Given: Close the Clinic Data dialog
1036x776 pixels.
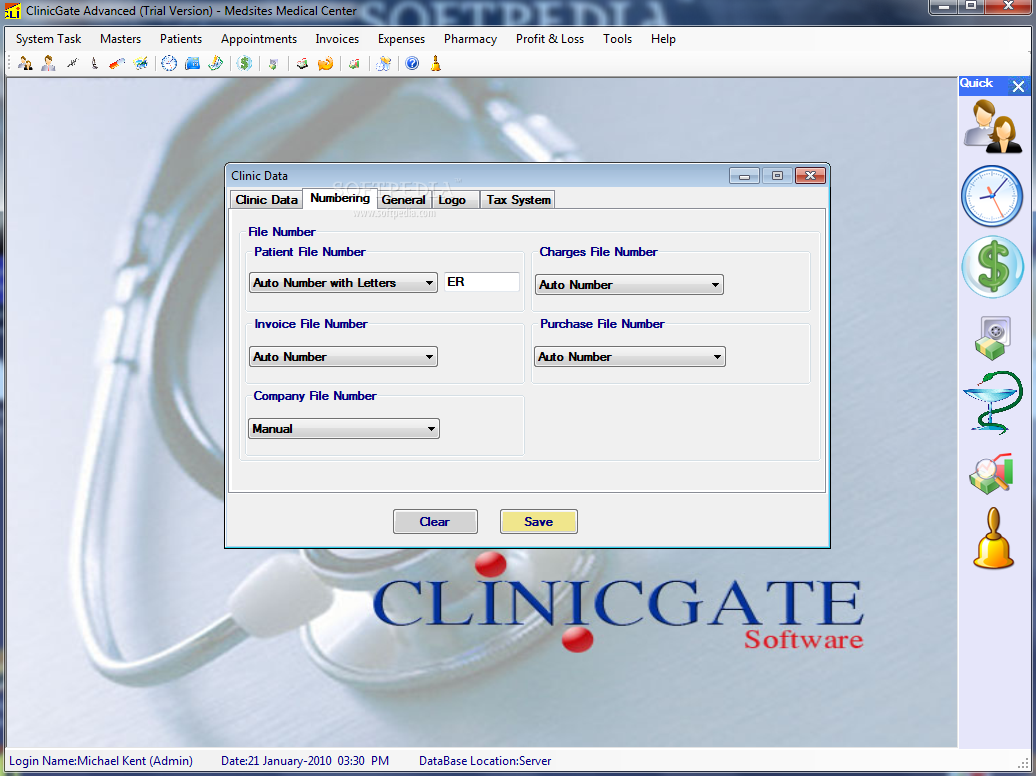Looking at the screenshot, I should point(811,176).
